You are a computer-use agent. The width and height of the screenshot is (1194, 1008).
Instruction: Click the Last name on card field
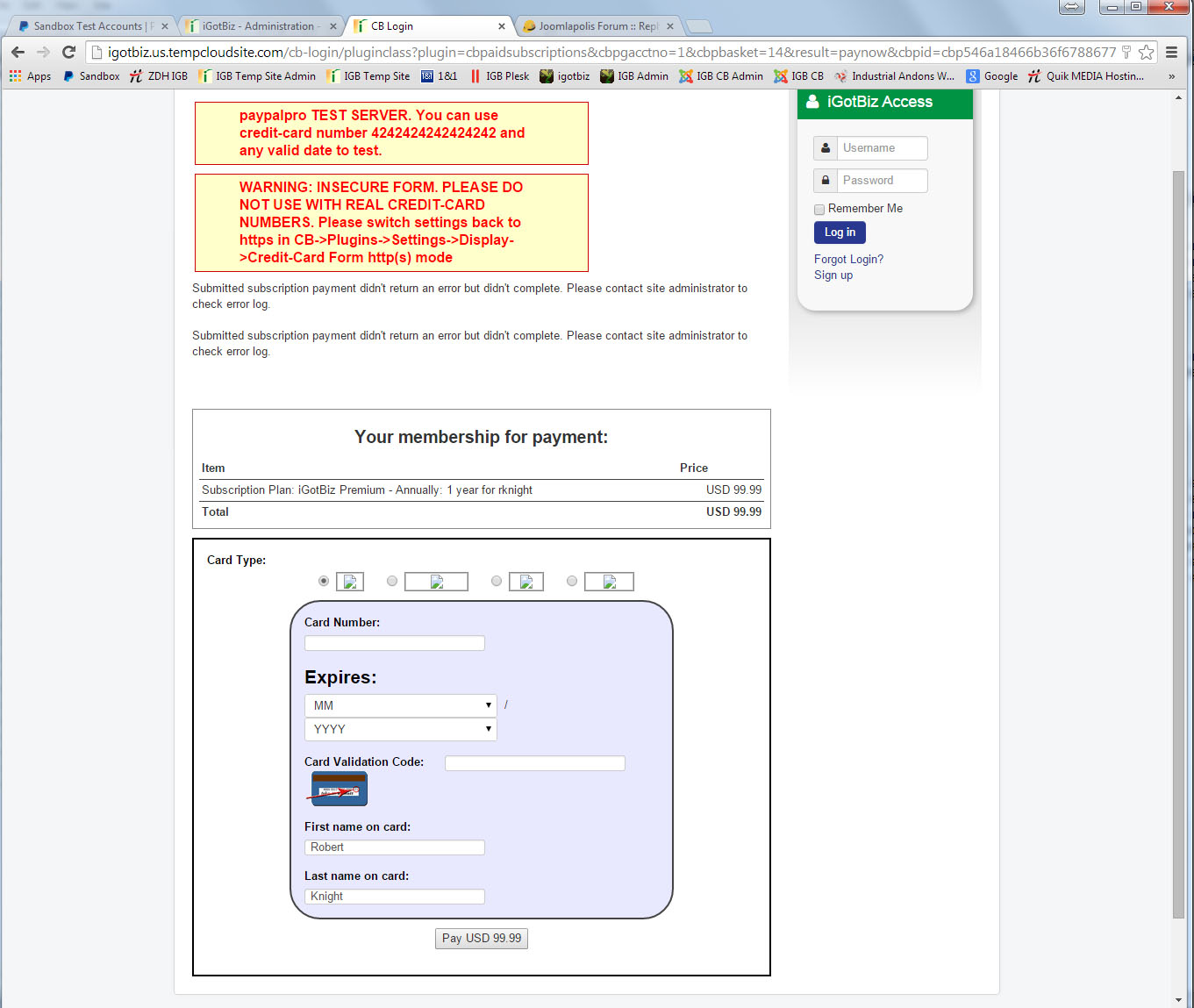395,897
